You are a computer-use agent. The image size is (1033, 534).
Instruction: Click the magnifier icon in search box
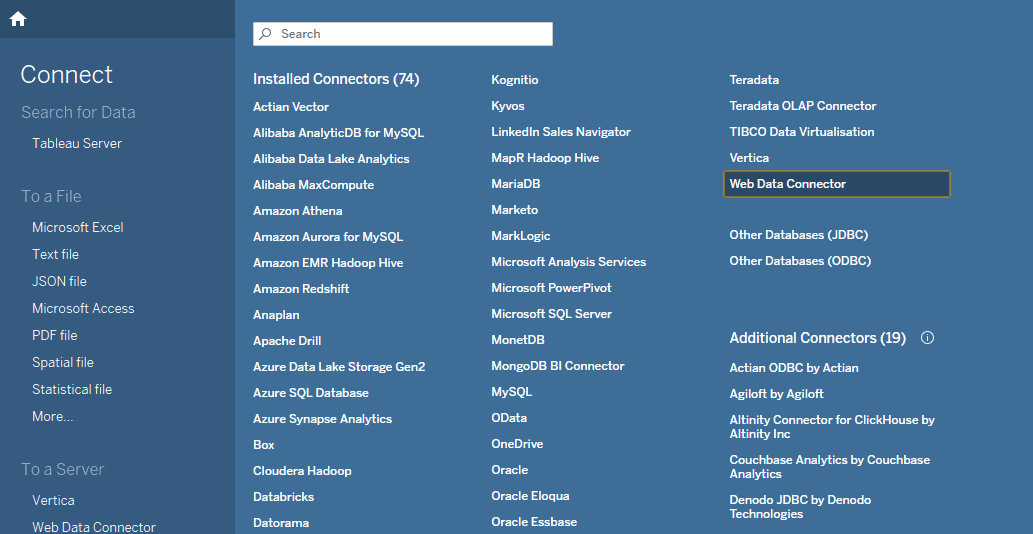coord(266,34)
